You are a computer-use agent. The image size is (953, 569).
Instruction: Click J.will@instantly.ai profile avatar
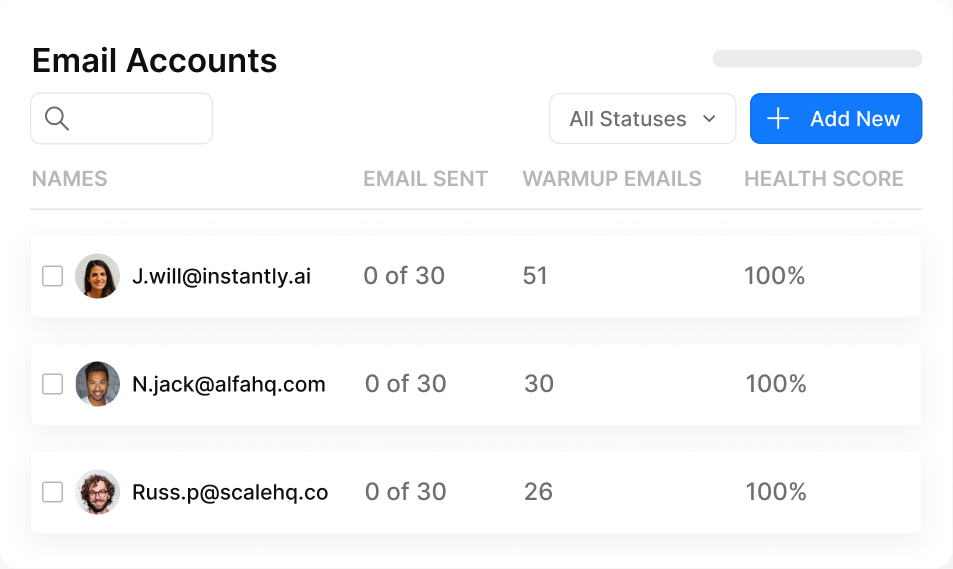coord(97,276)
